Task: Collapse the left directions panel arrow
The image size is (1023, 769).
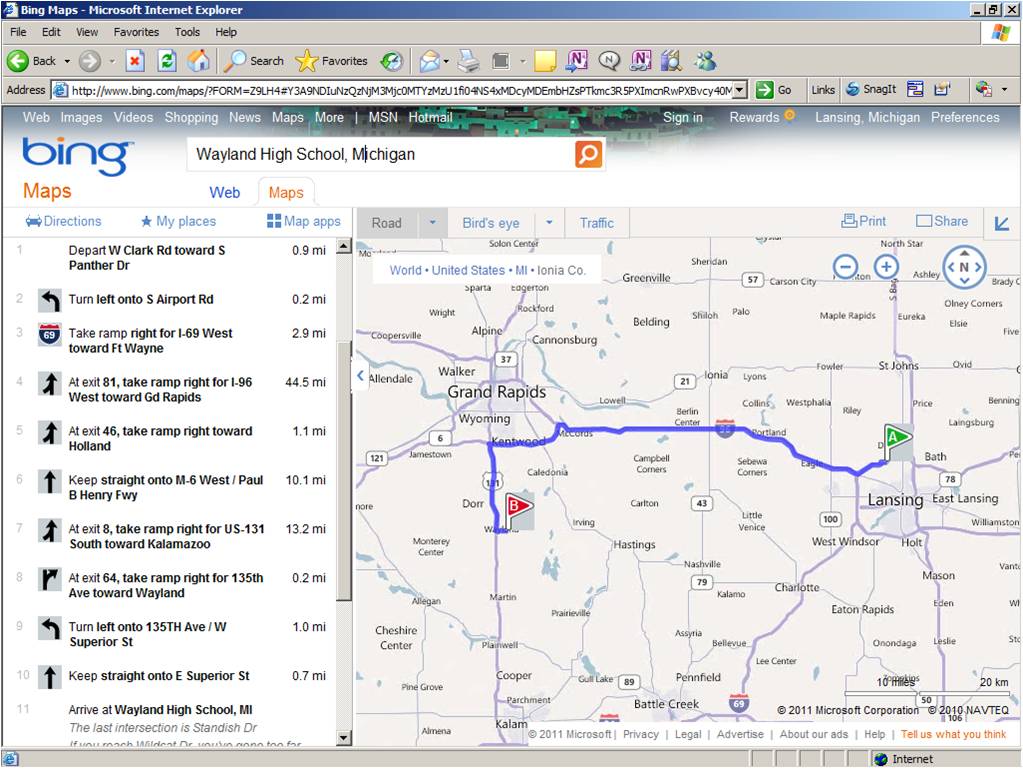Action: click(x=360, y=376)
